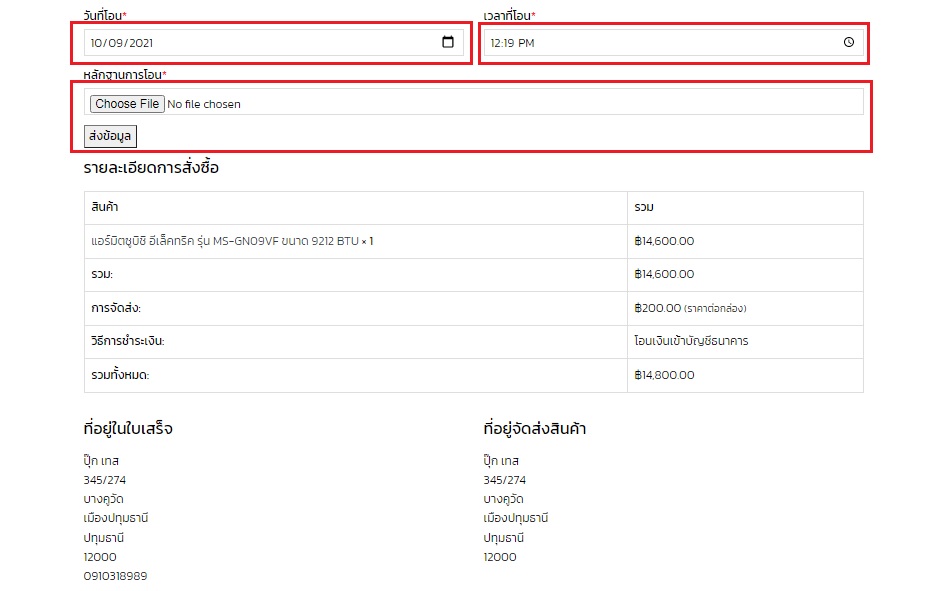Click the 'No file chosen' text
The image size is (935, 591).
coord(204,104)
